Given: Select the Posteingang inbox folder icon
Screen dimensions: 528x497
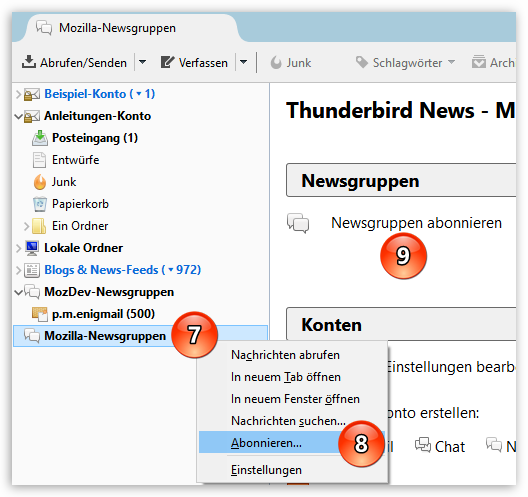Looking at the screenshot, I should point(40,138).
